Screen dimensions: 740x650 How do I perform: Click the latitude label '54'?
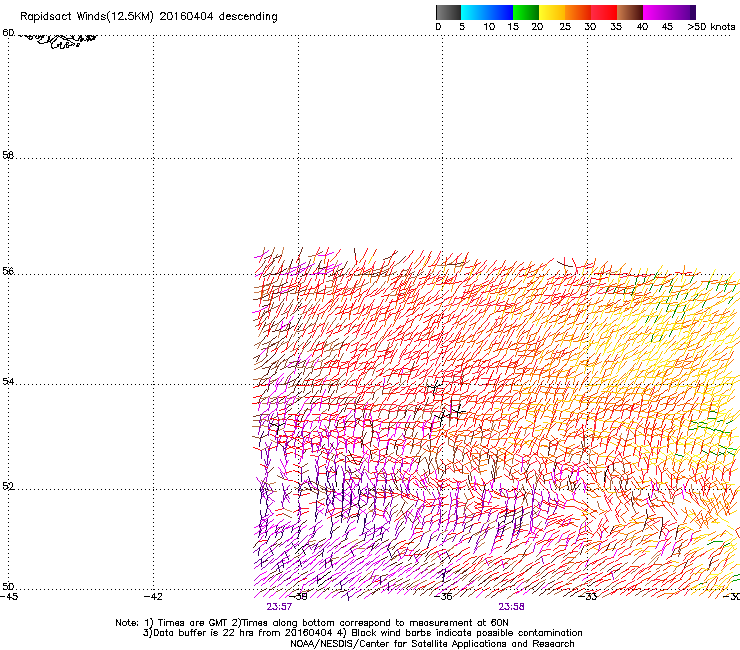[x=8, y=381]
